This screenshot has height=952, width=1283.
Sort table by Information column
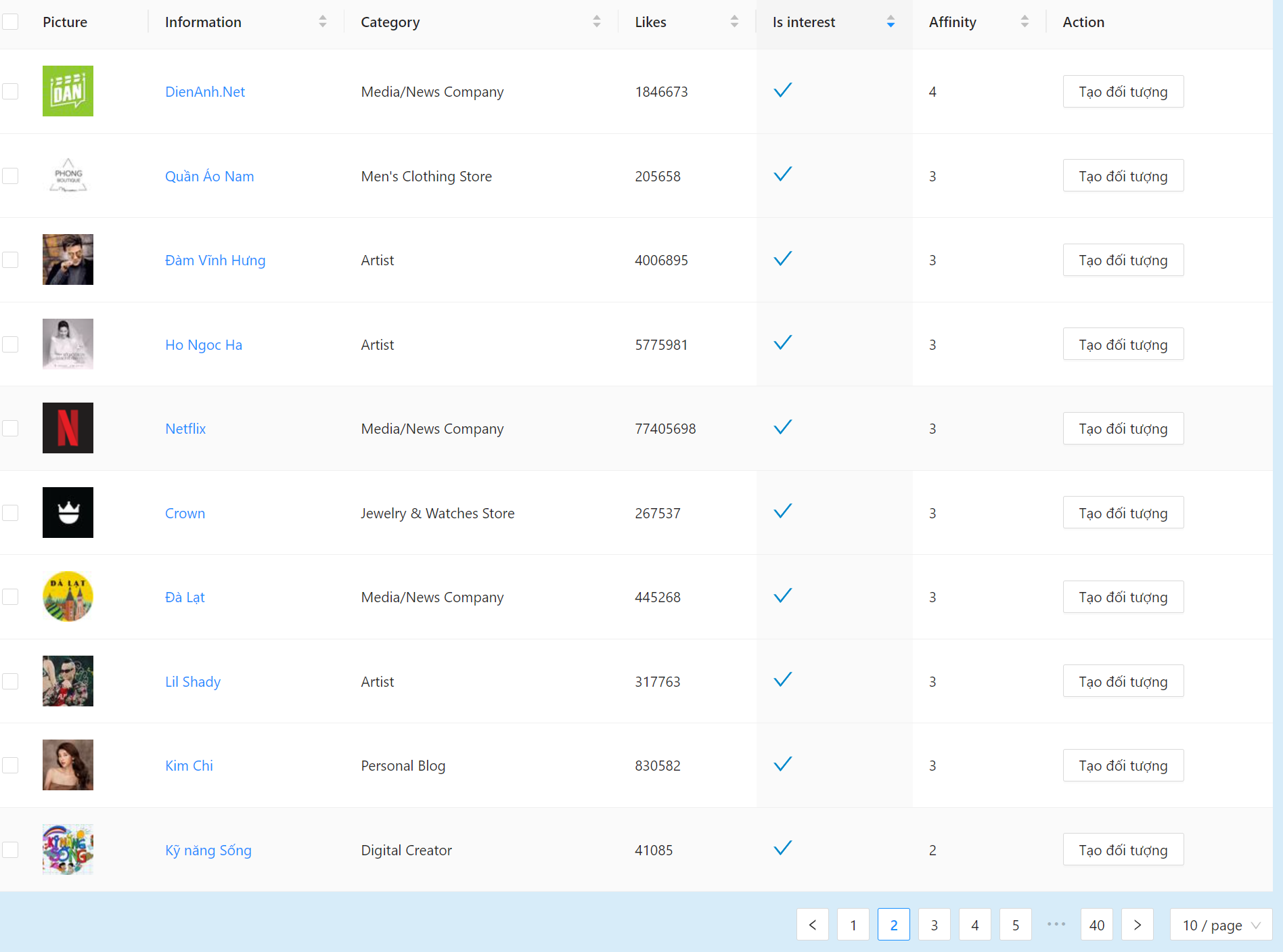323,22
